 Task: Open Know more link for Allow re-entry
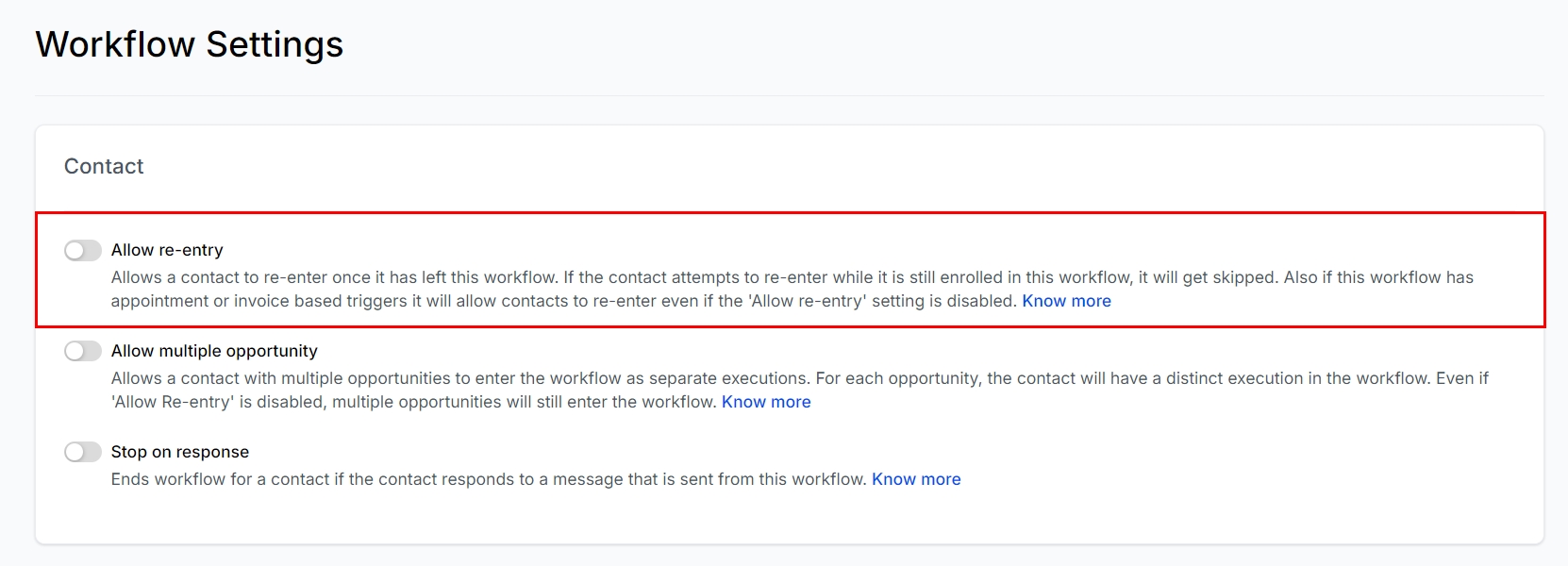1066,301
